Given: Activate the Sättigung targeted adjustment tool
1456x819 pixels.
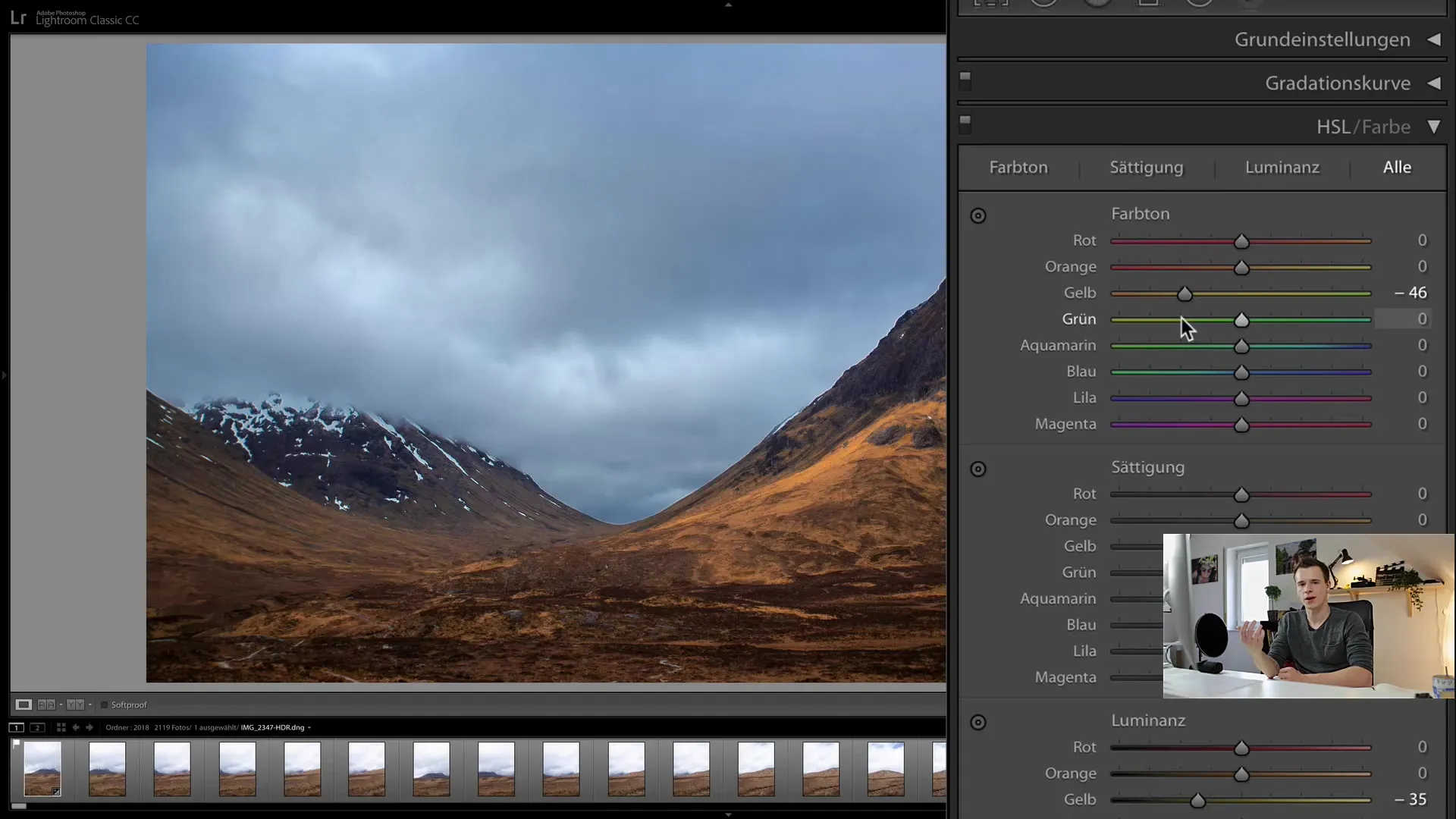Looking at the screenshot, I should 978,469.
